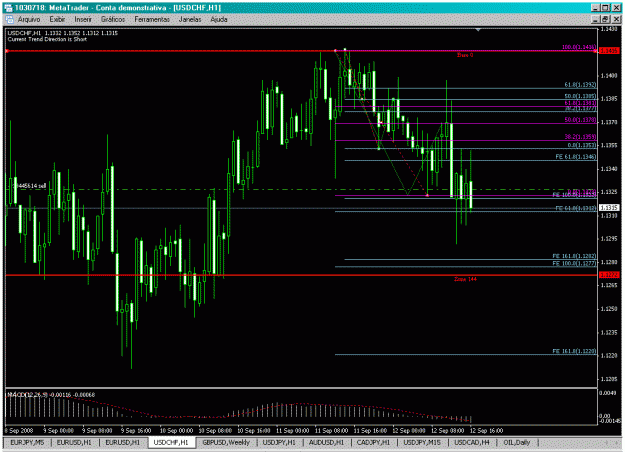Switch to the USDJPY,M15 chart tab
This screenshot has height=452, width=625.
422,442
